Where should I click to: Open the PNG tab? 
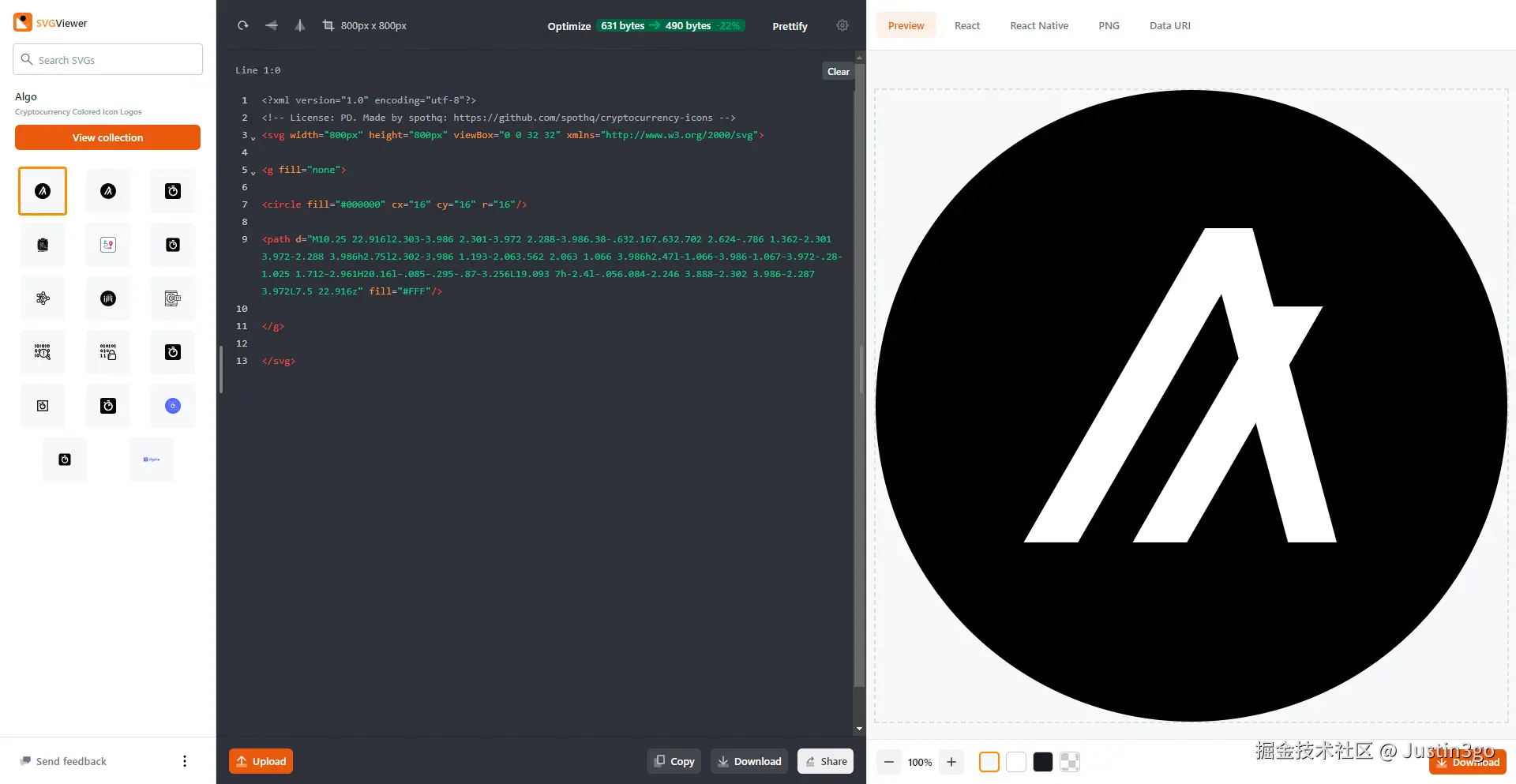pos(1109,25)
